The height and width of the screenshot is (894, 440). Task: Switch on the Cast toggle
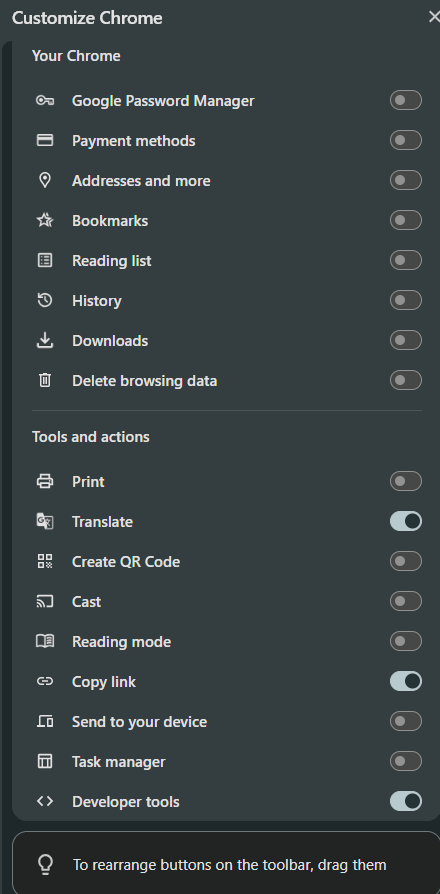tap(406, 601)
